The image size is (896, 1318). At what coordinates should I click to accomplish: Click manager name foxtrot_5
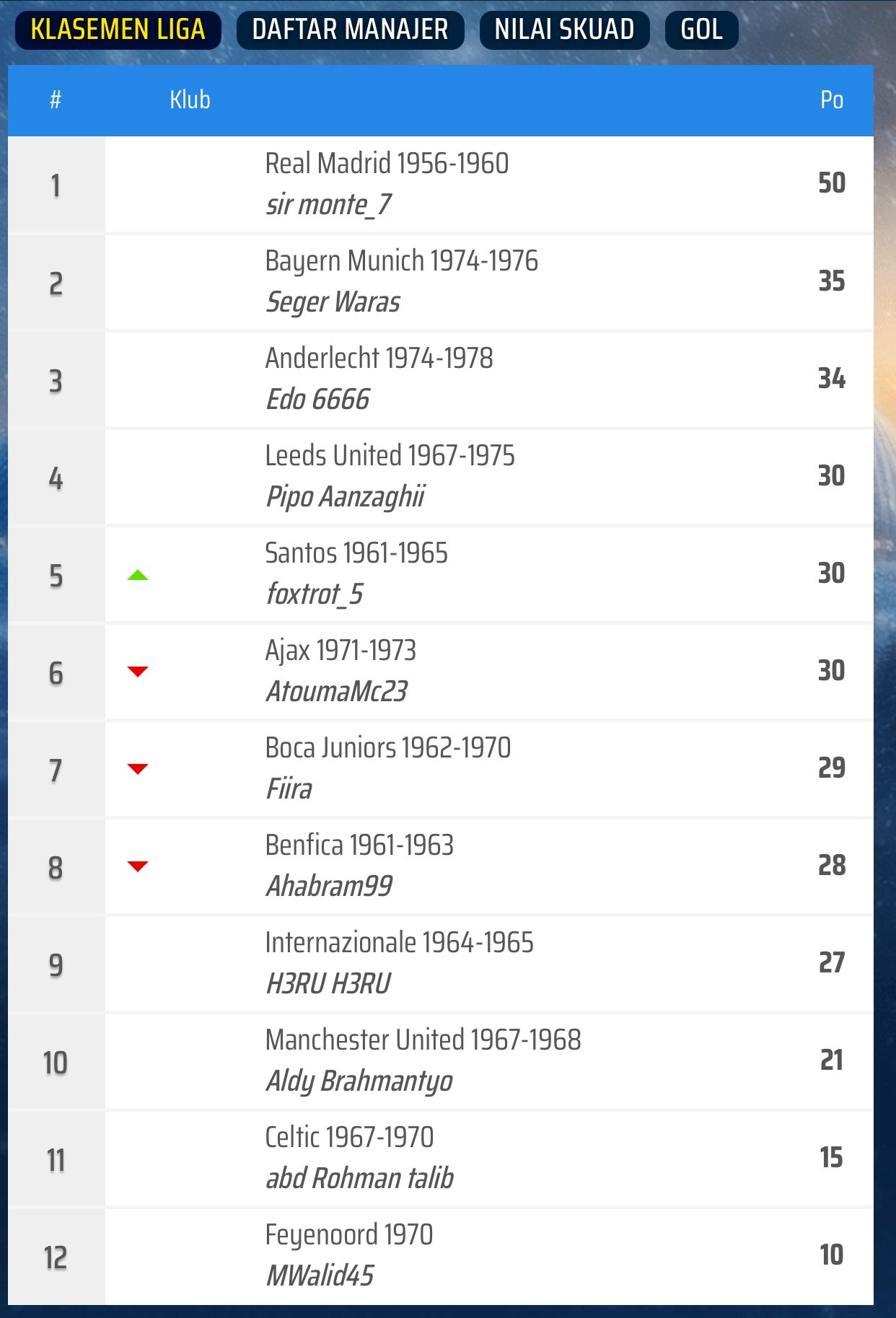point(315,594)
